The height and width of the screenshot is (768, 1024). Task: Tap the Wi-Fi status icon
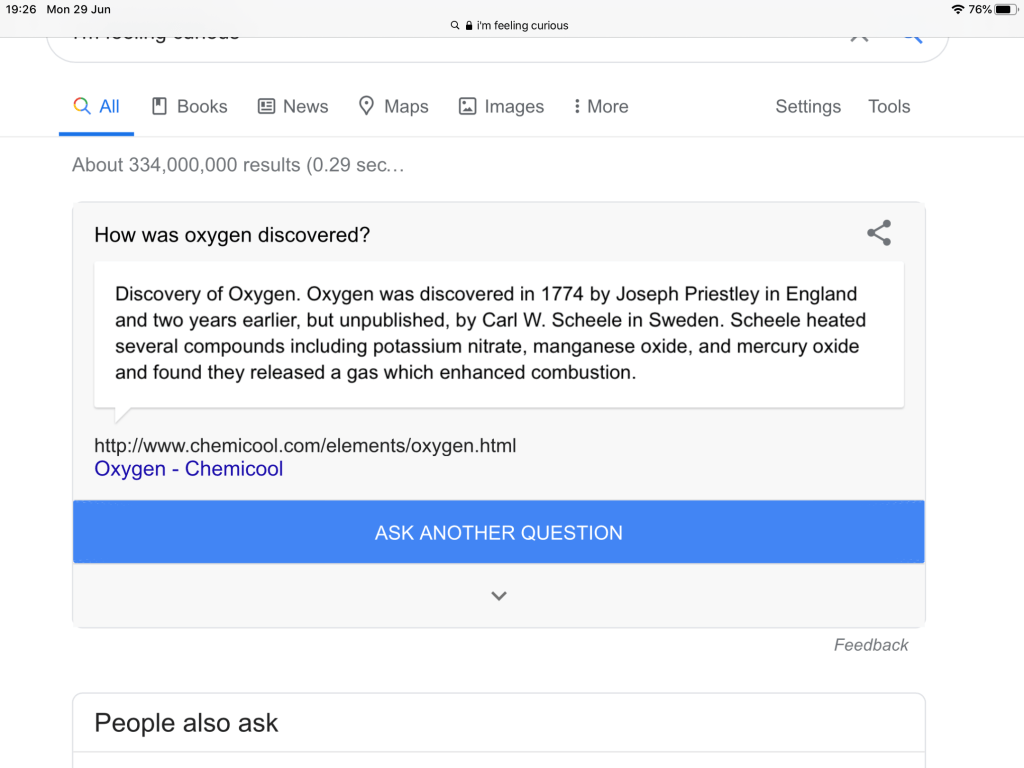pos(957,9)
